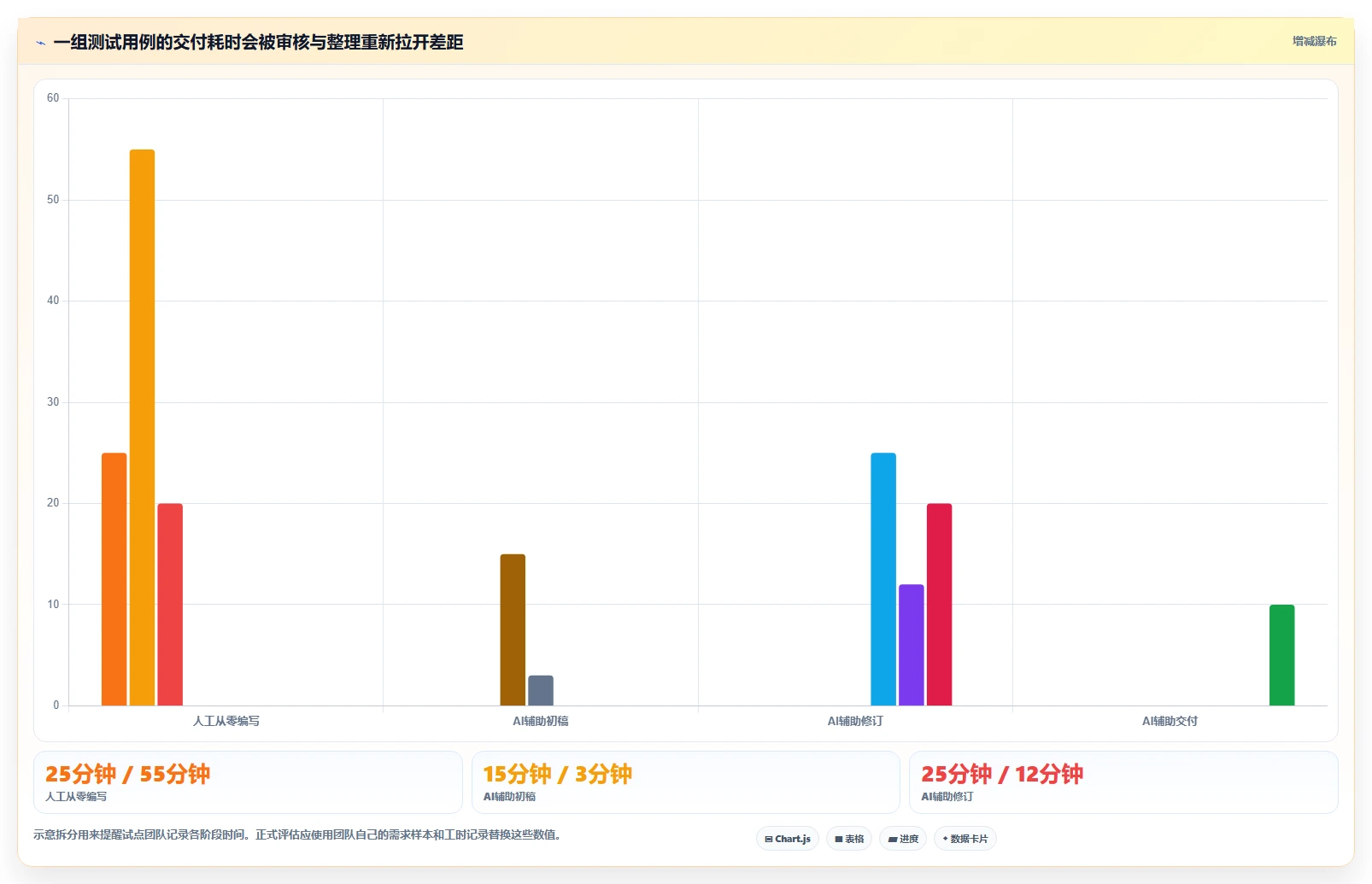Click the small icon before the chart title
Screen dimensions: 1372x884
point(40,43)
